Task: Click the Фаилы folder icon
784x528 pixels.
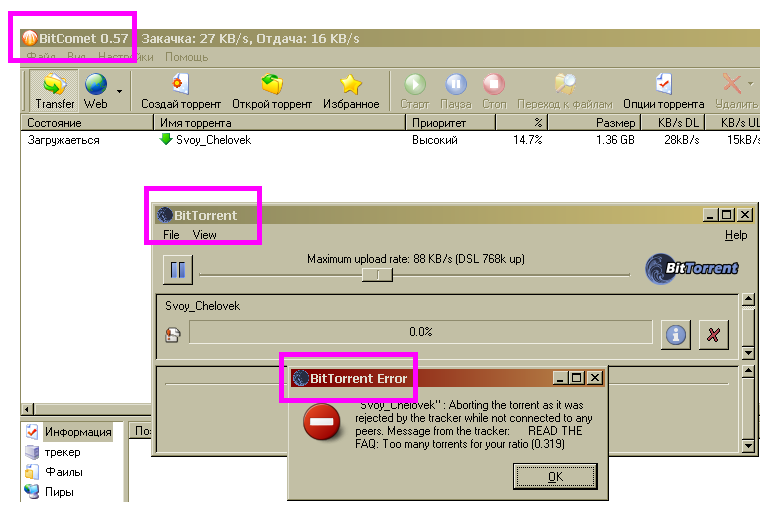Action: click(32, 472)
